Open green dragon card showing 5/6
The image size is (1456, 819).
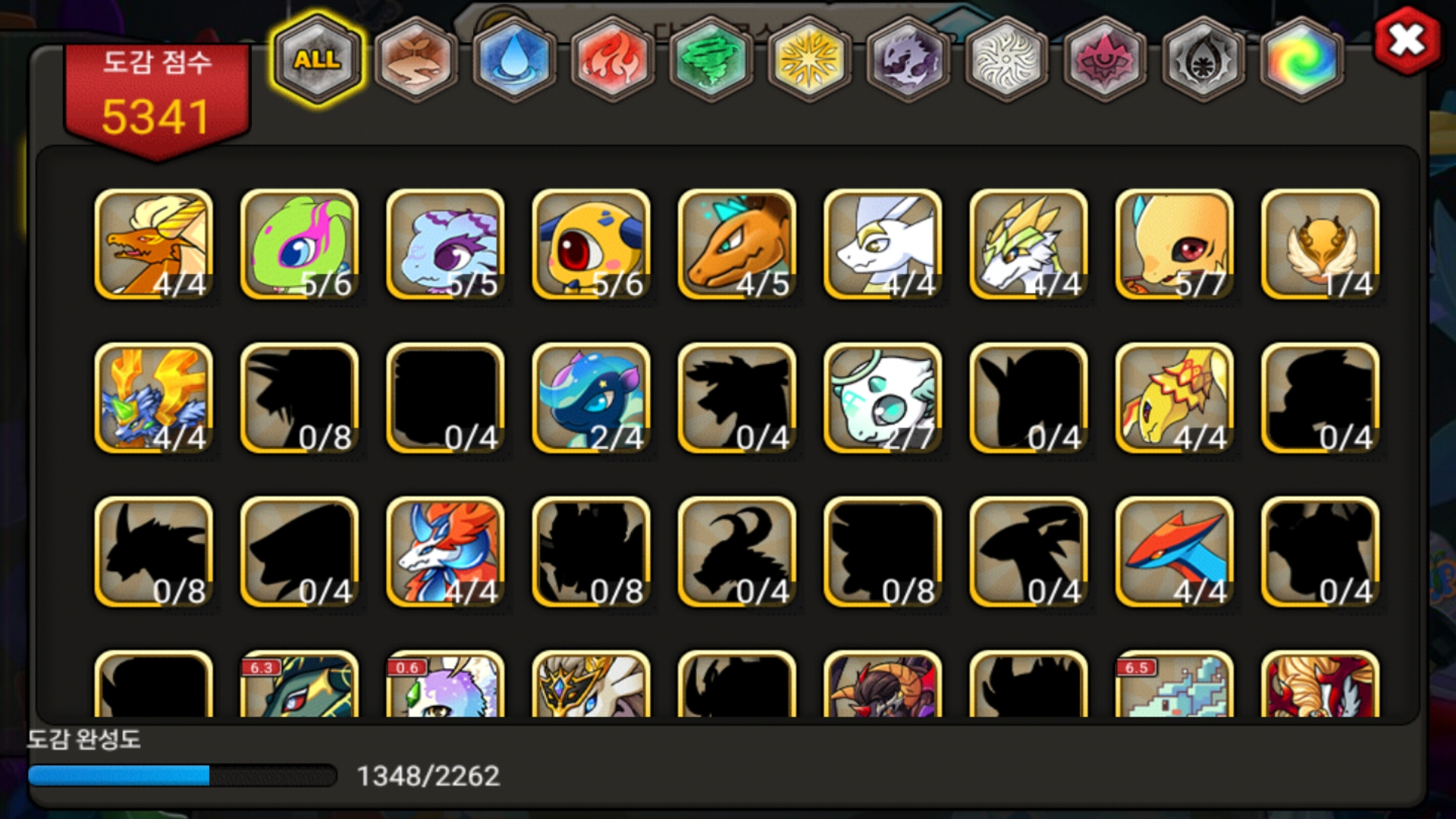tap(300, 244)
